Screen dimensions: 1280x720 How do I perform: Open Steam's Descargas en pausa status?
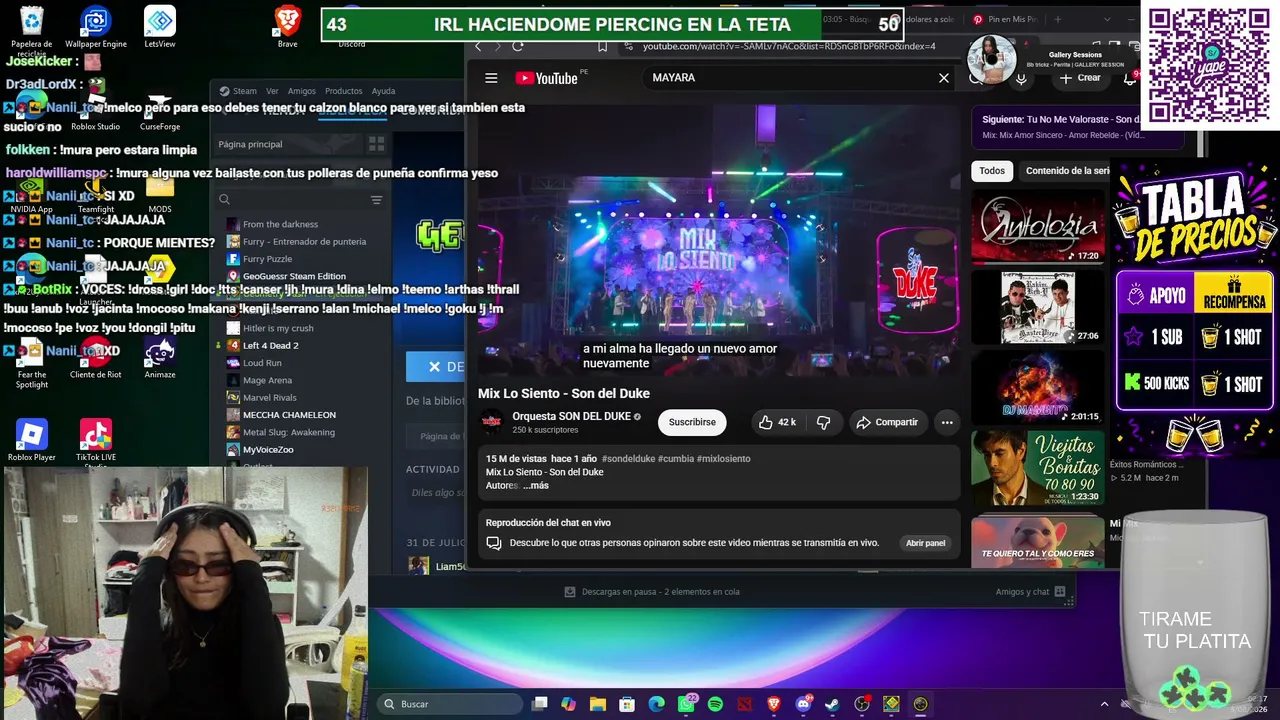652,592
